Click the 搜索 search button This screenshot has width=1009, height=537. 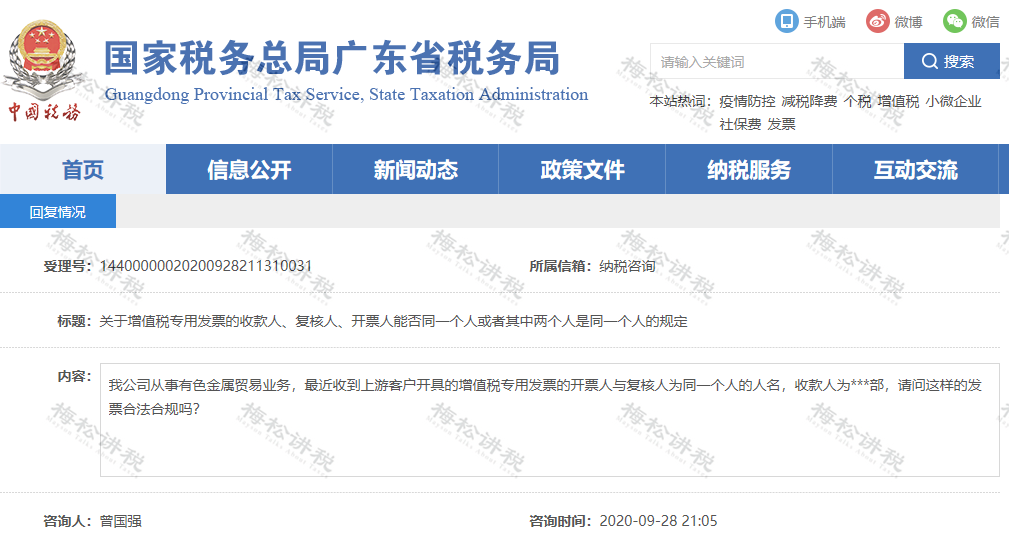point(951,62)
